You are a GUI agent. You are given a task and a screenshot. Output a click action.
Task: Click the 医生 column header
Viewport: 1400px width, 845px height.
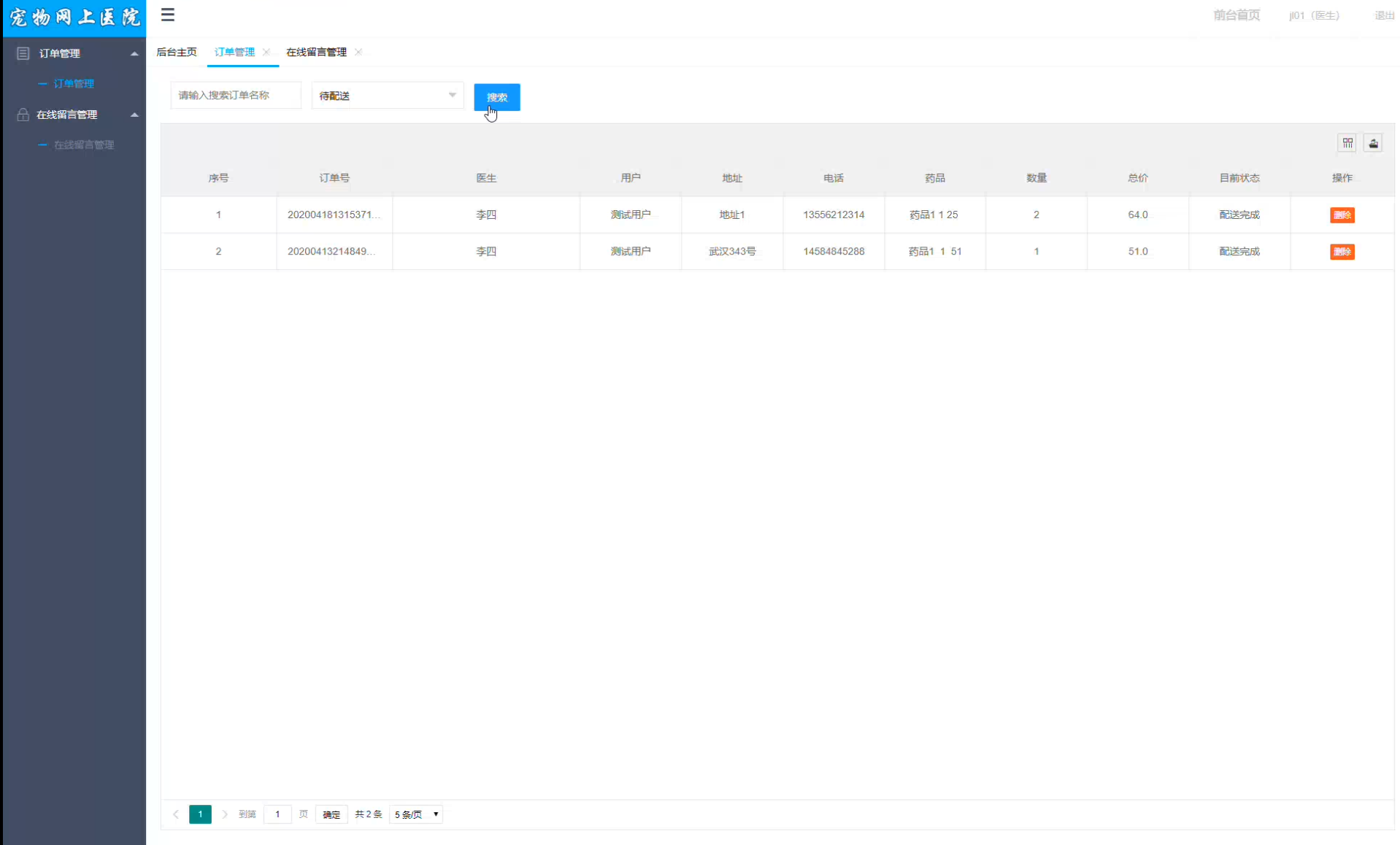pos(486,178)
